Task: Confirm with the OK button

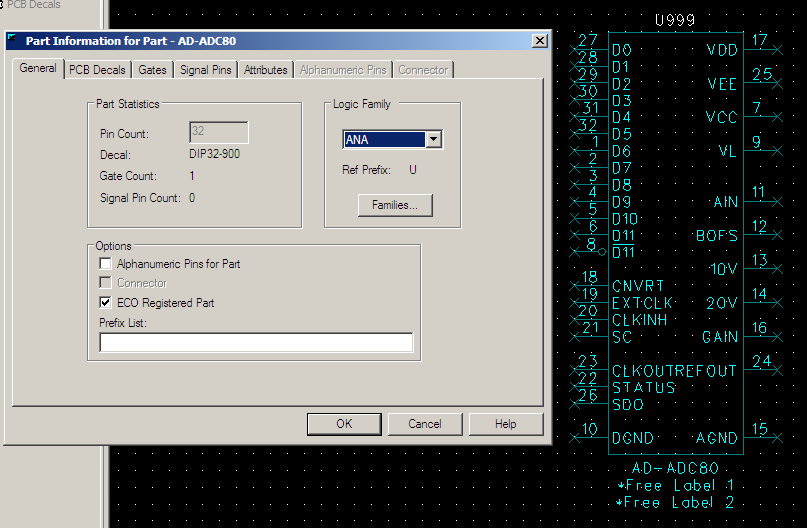Action: (344, 424)
